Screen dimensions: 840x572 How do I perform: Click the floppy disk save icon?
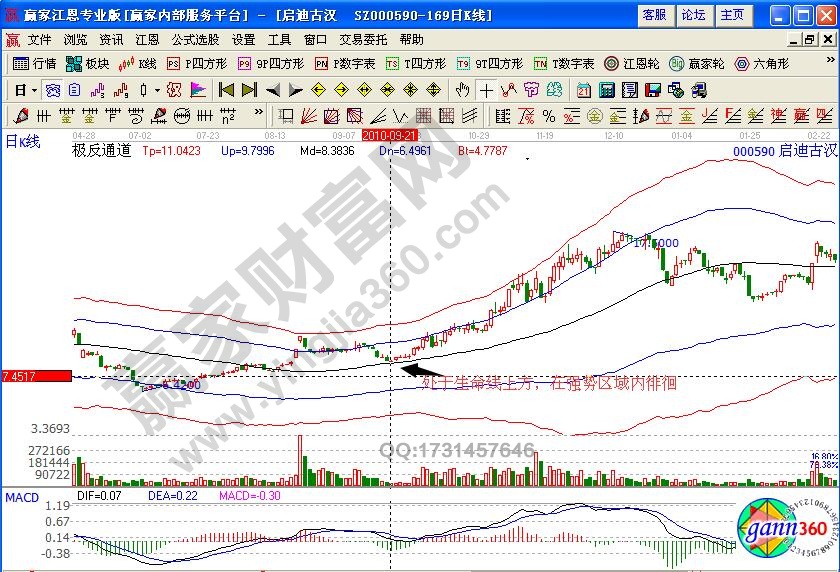652,90
